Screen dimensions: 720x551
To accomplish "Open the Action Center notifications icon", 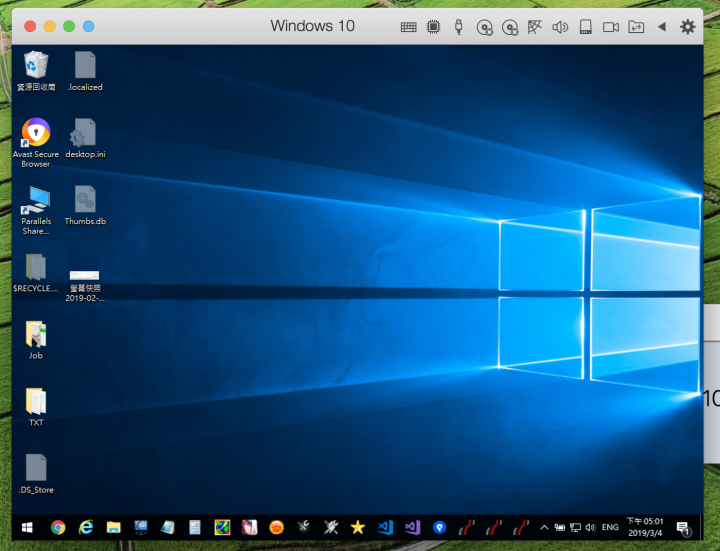I will 683,529.
